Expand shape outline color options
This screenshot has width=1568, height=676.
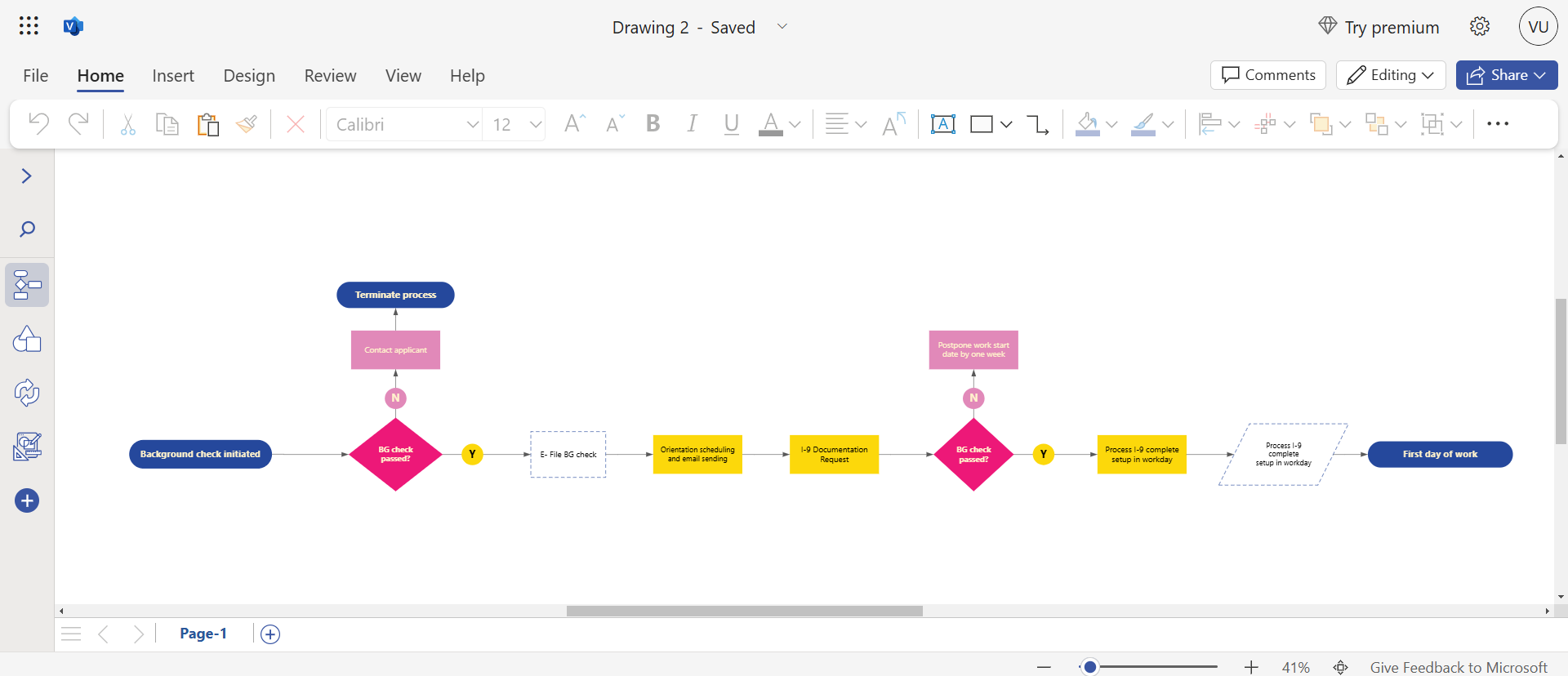(1168, 124)
